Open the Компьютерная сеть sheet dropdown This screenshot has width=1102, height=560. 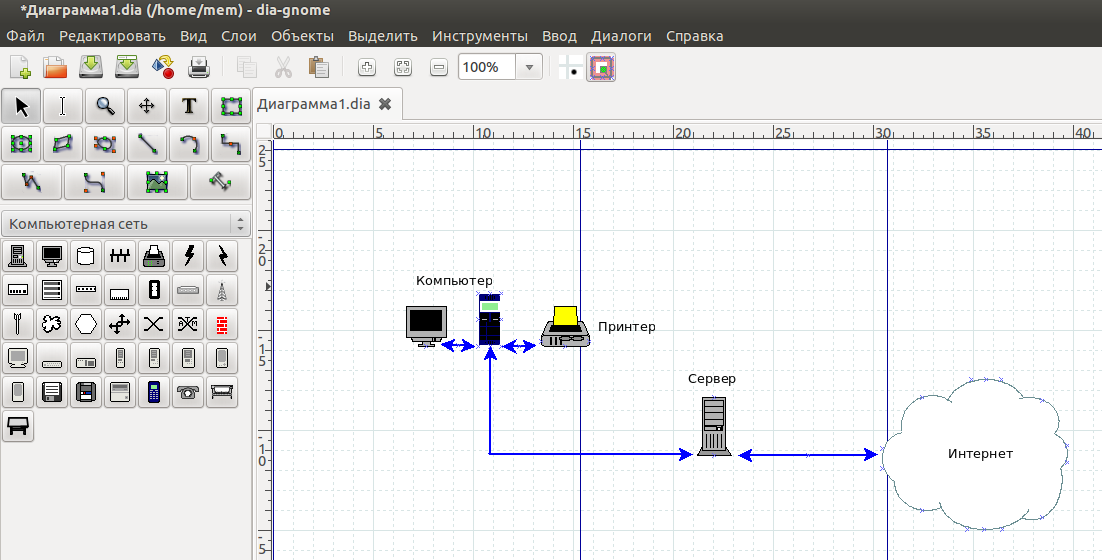coord(126,224)
